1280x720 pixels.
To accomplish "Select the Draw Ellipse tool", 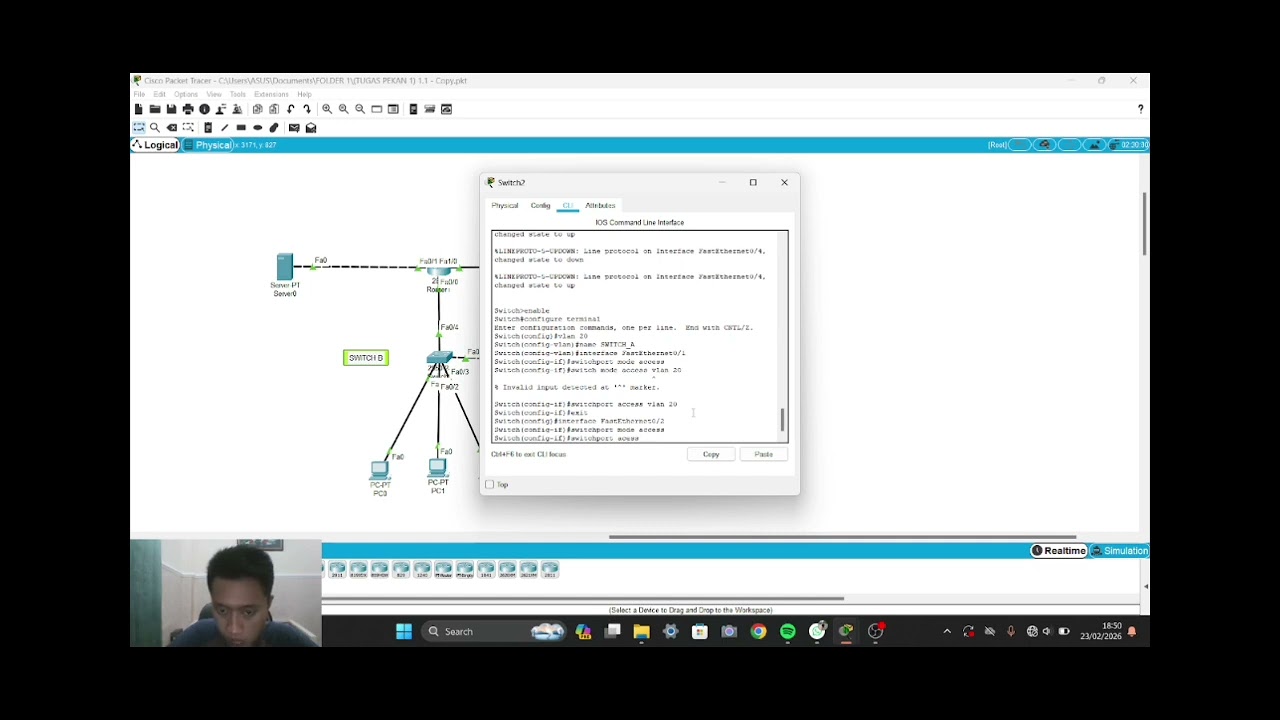I will tap(257, 128).
